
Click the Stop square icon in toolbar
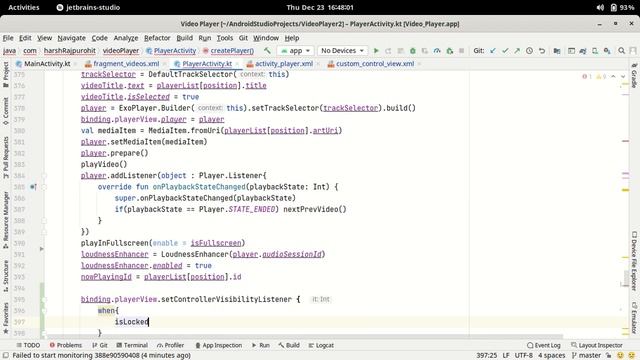[x=461, y=51]
